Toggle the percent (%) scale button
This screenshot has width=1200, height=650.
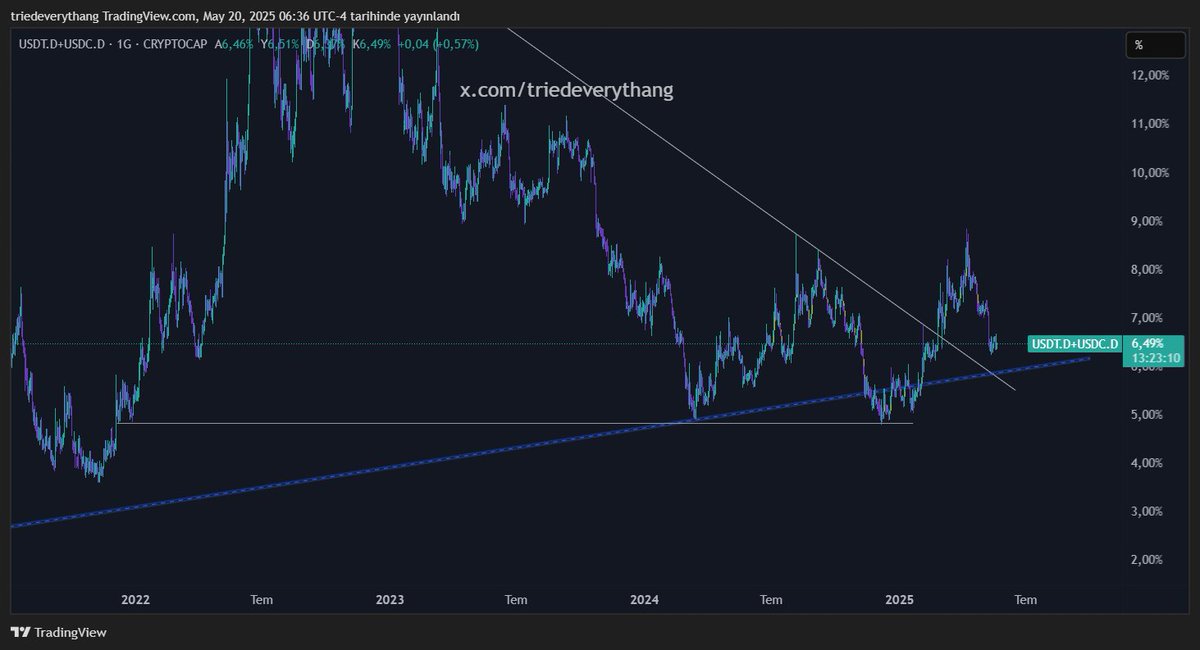pos(1154,45)
